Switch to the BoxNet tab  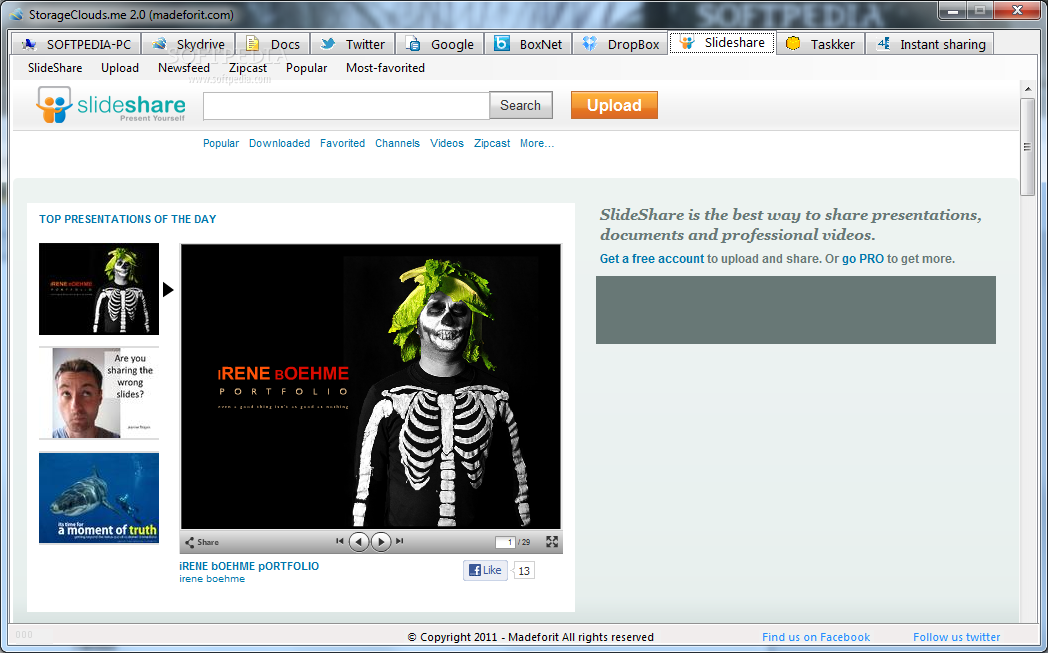click(528, 44)
